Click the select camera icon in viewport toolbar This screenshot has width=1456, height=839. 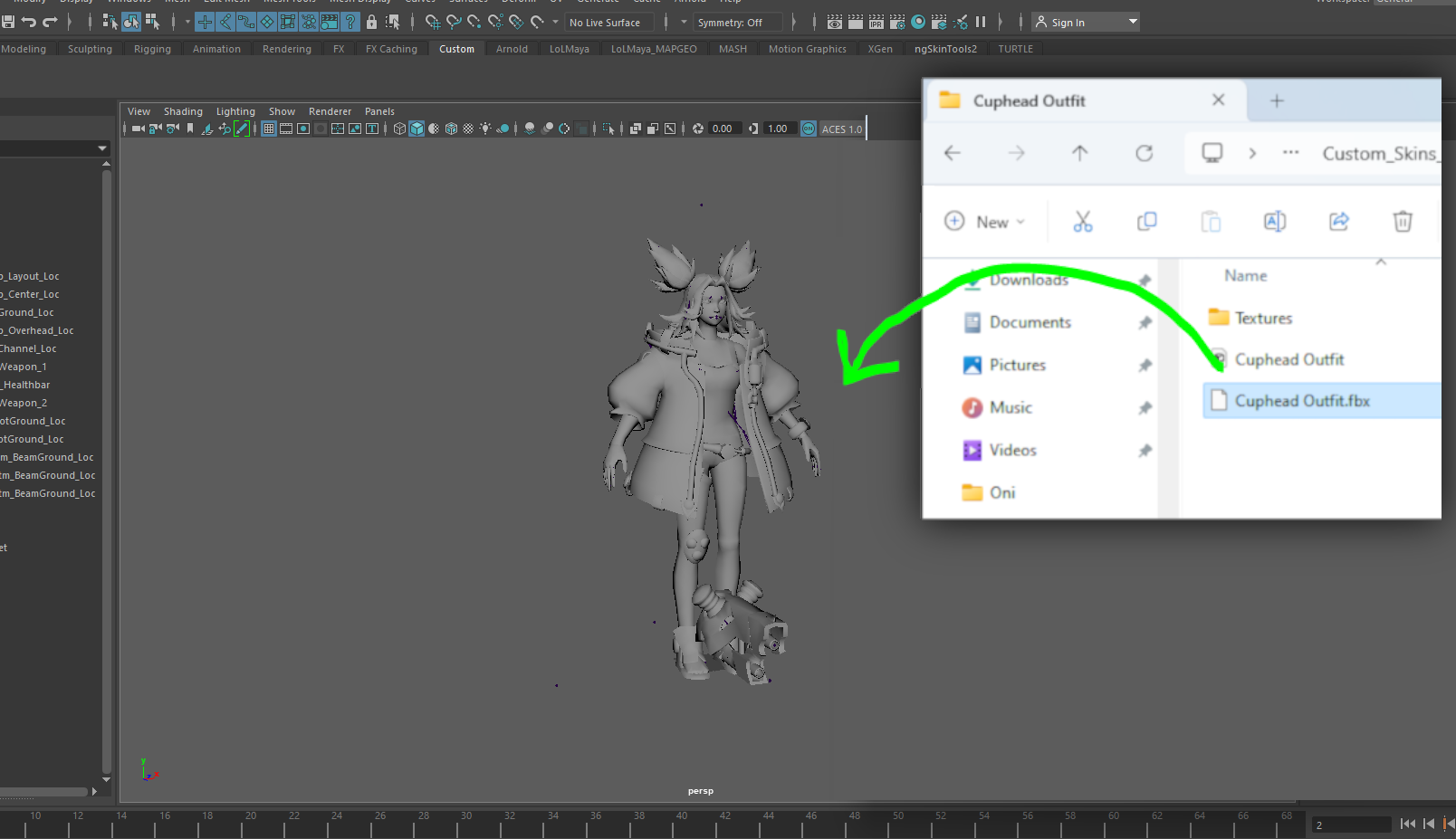tap(139, 129)
